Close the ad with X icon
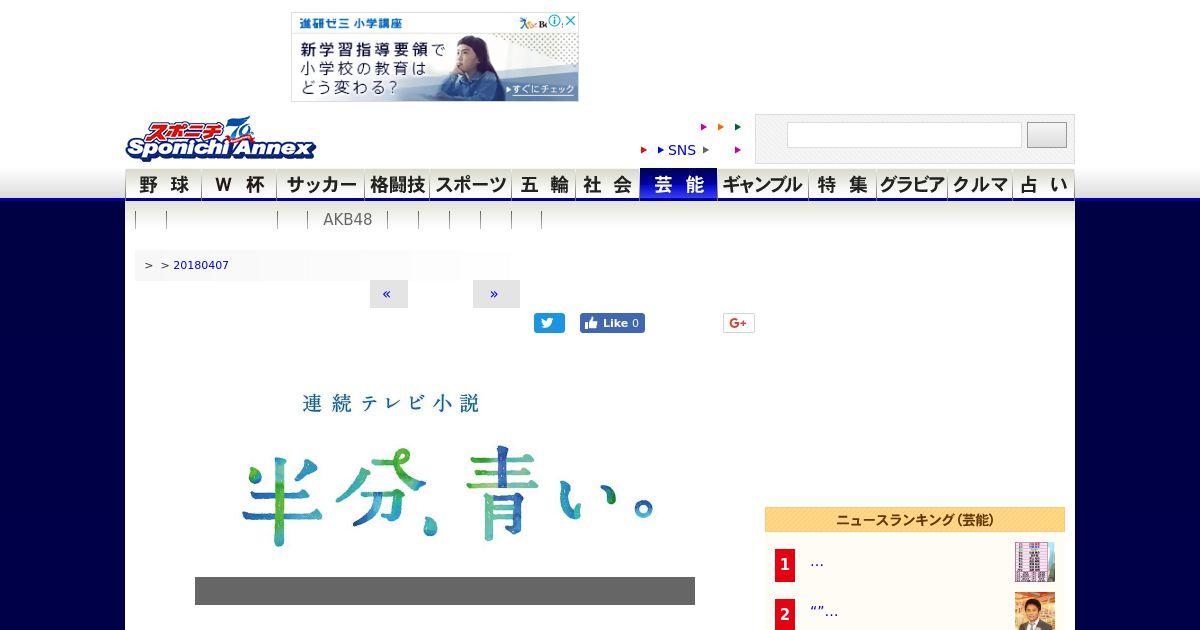The height and width of the screenshot is (630, 1200). 570,21
